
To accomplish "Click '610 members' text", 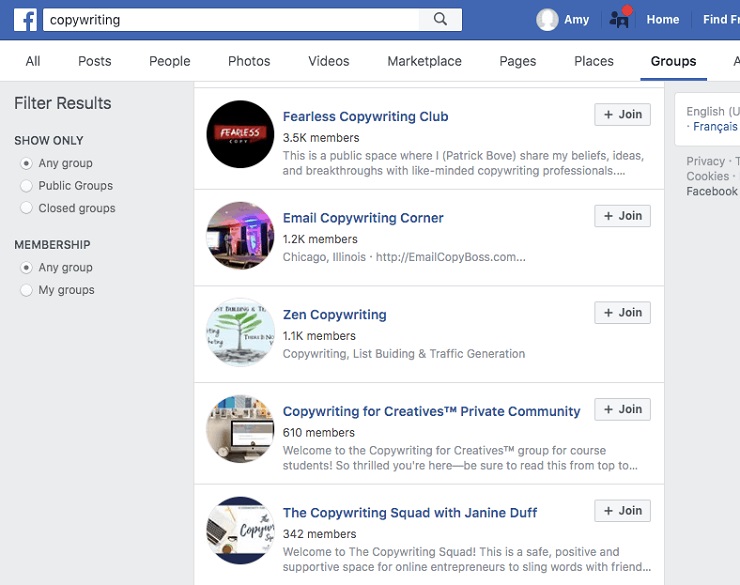I will pos(319,433).
